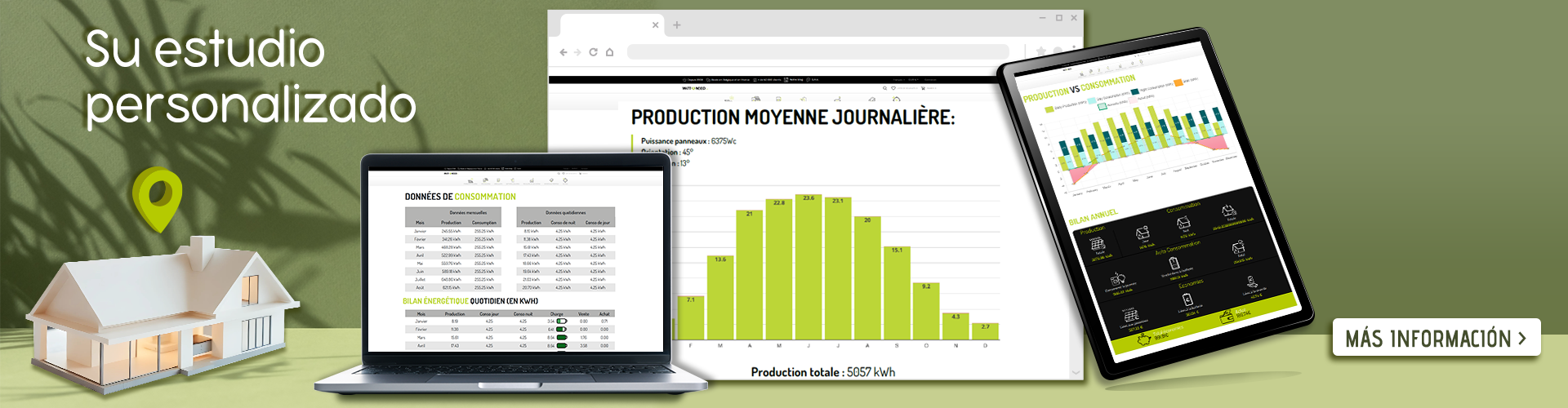The image size is (1568, 408).
Task: Click the green location pin above the house
Action: point(157,197)
